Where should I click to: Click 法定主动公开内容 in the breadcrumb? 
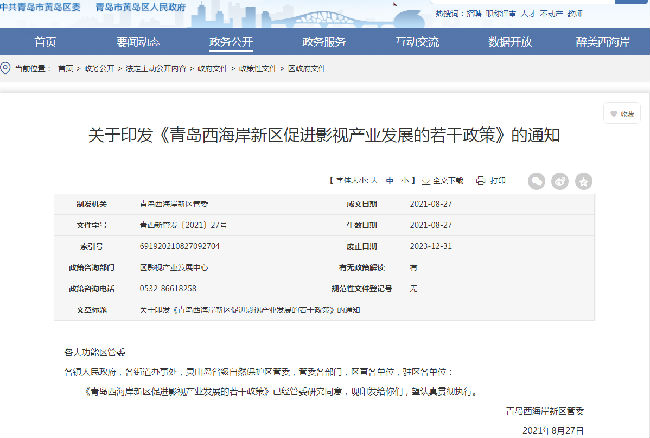(156, 68)
